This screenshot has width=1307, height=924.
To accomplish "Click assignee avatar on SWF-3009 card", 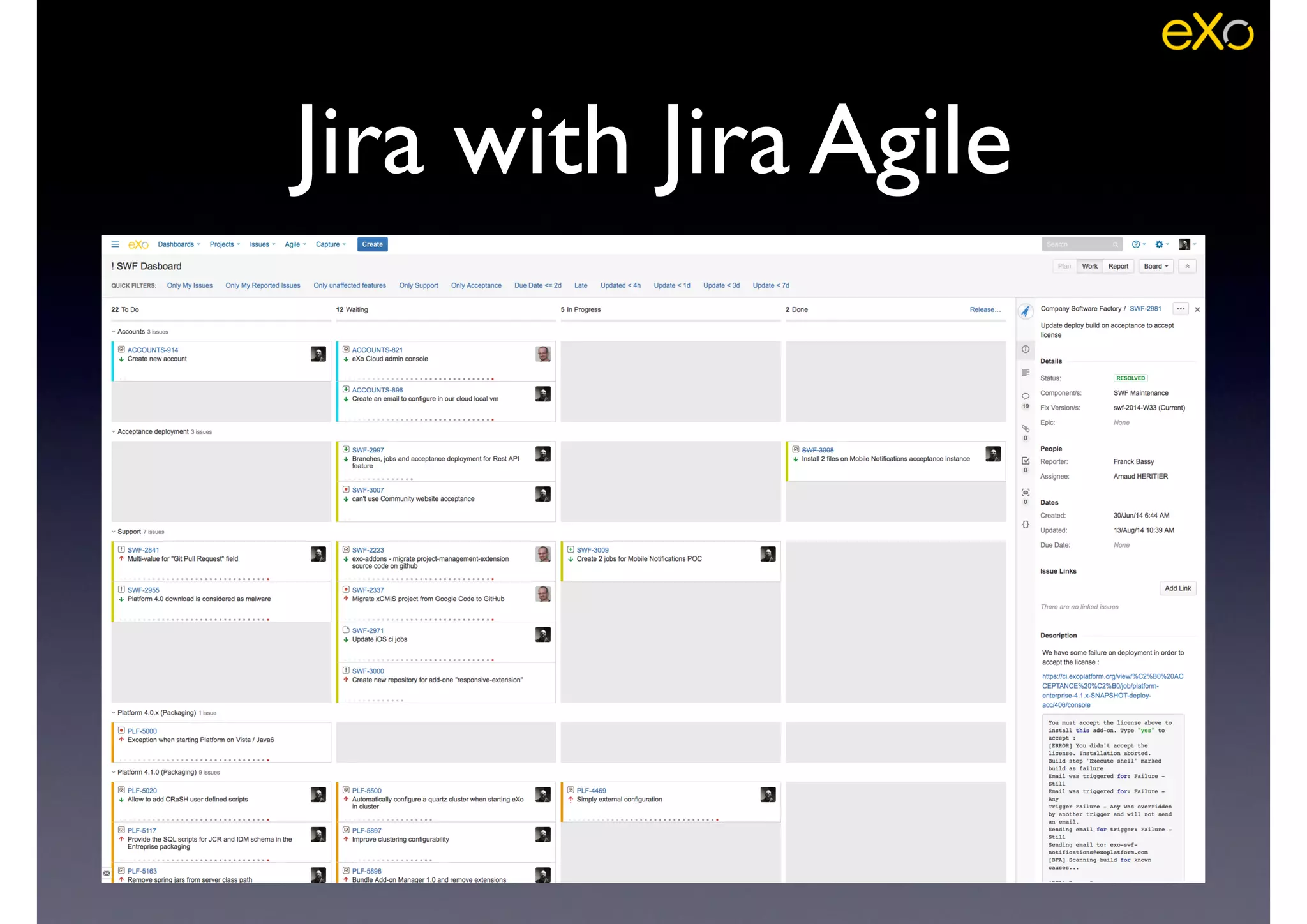I will (768, 554).
